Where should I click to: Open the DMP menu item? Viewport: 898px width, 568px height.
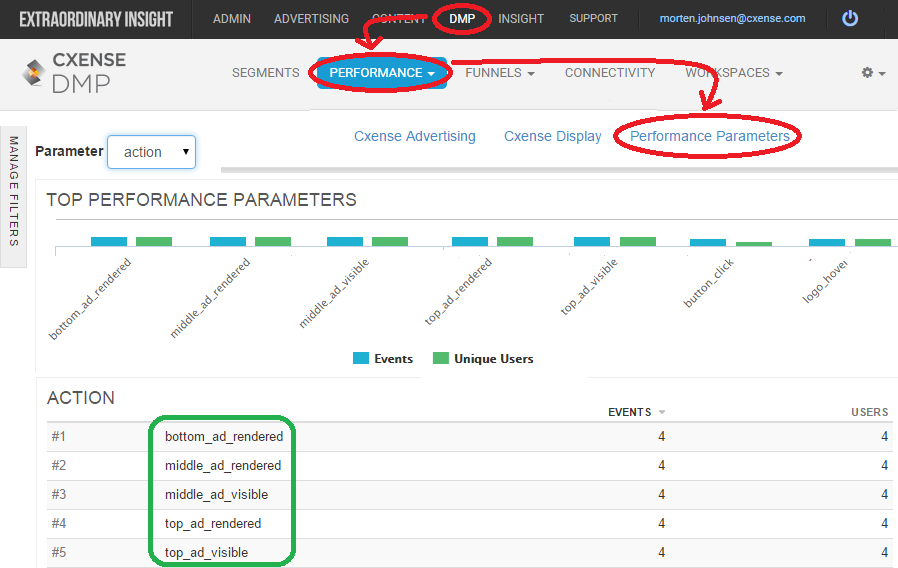point(462,19)
